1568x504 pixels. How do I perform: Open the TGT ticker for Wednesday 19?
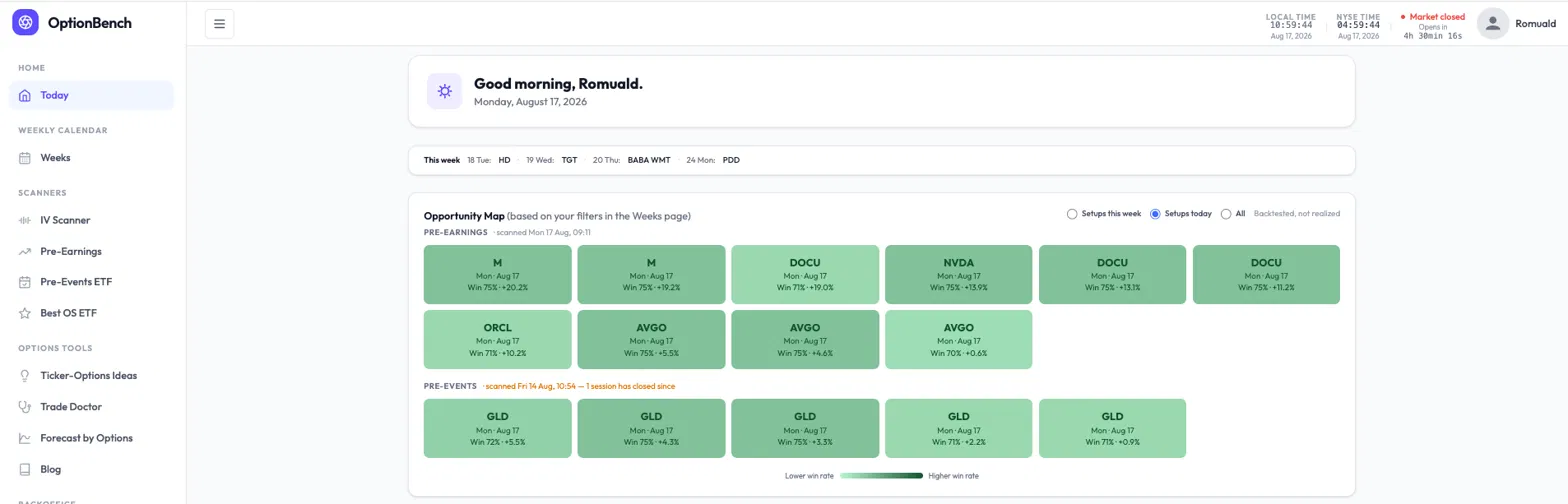click(569, 160)
